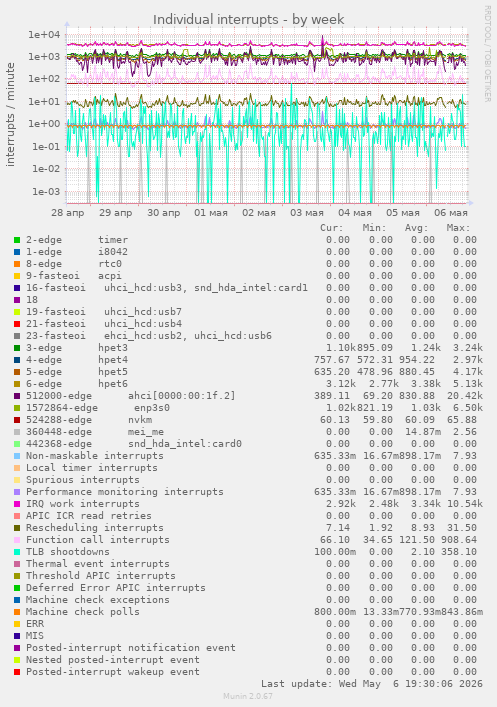Click the legend label 1572864-edge enp3s0

point(98,408)
